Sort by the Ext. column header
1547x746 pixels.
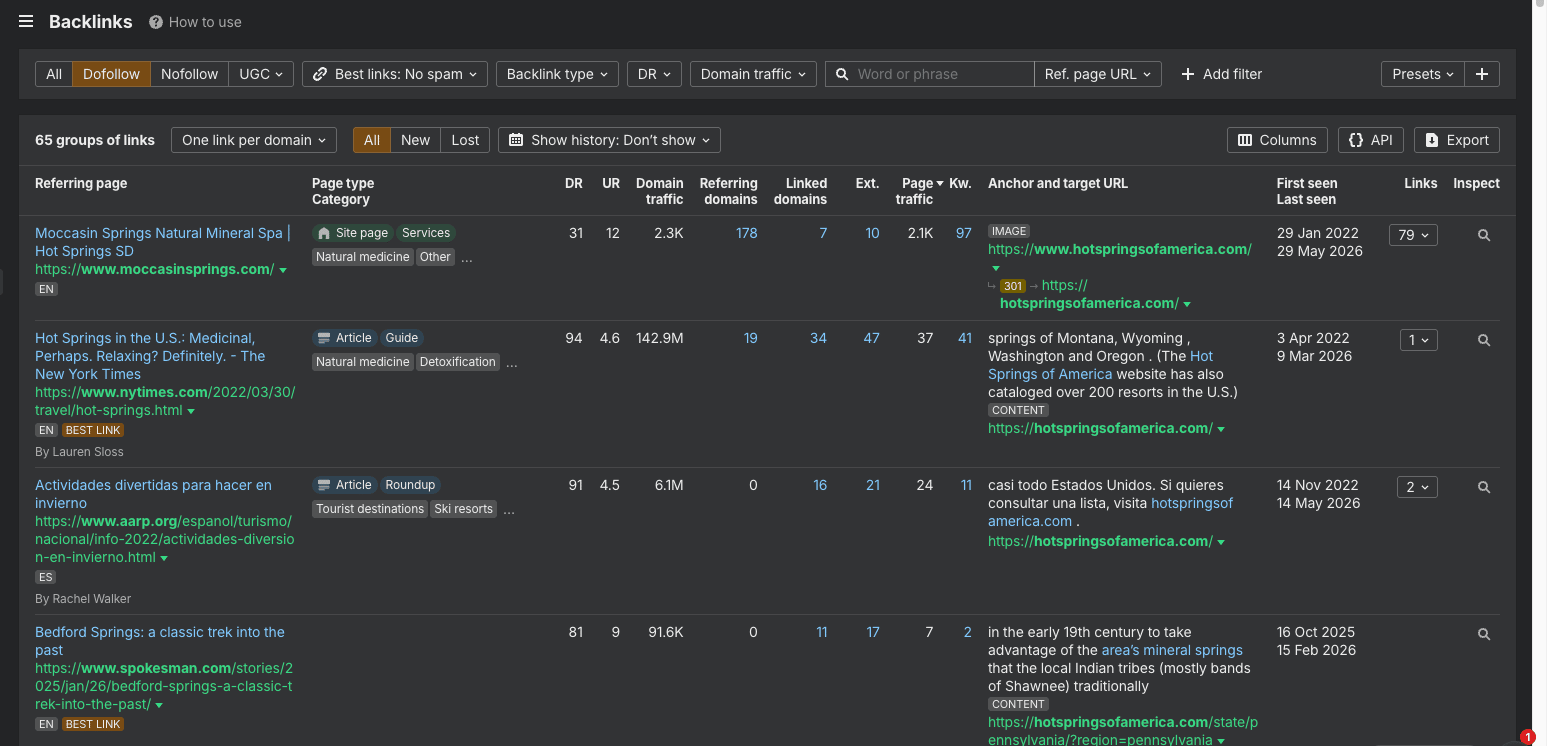coord(867,183)
